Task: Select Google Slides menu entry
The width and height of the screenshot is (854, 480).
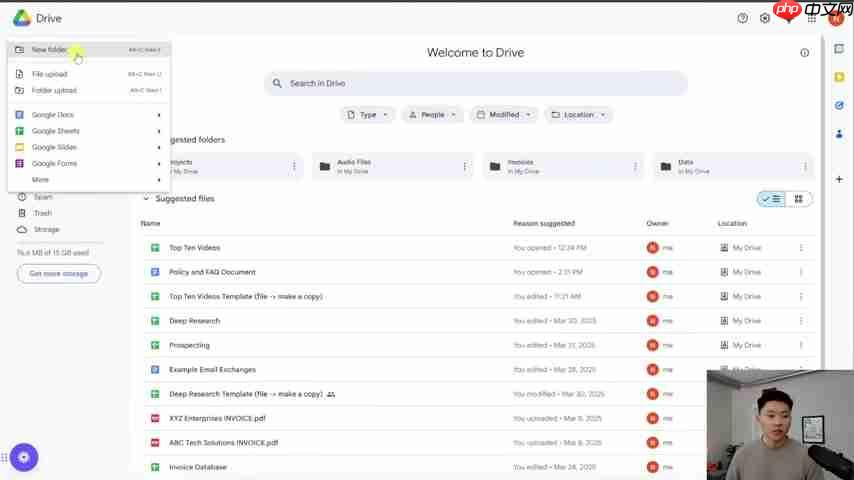Action: click(x=89, y=147)
